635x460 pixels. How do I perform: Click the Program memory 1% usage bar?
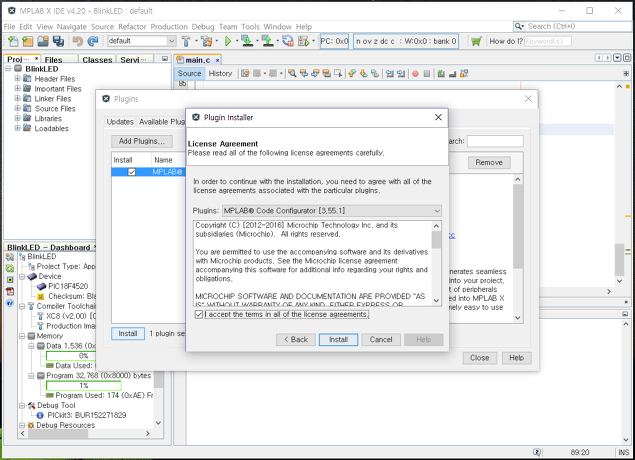[x=83, y=385]
